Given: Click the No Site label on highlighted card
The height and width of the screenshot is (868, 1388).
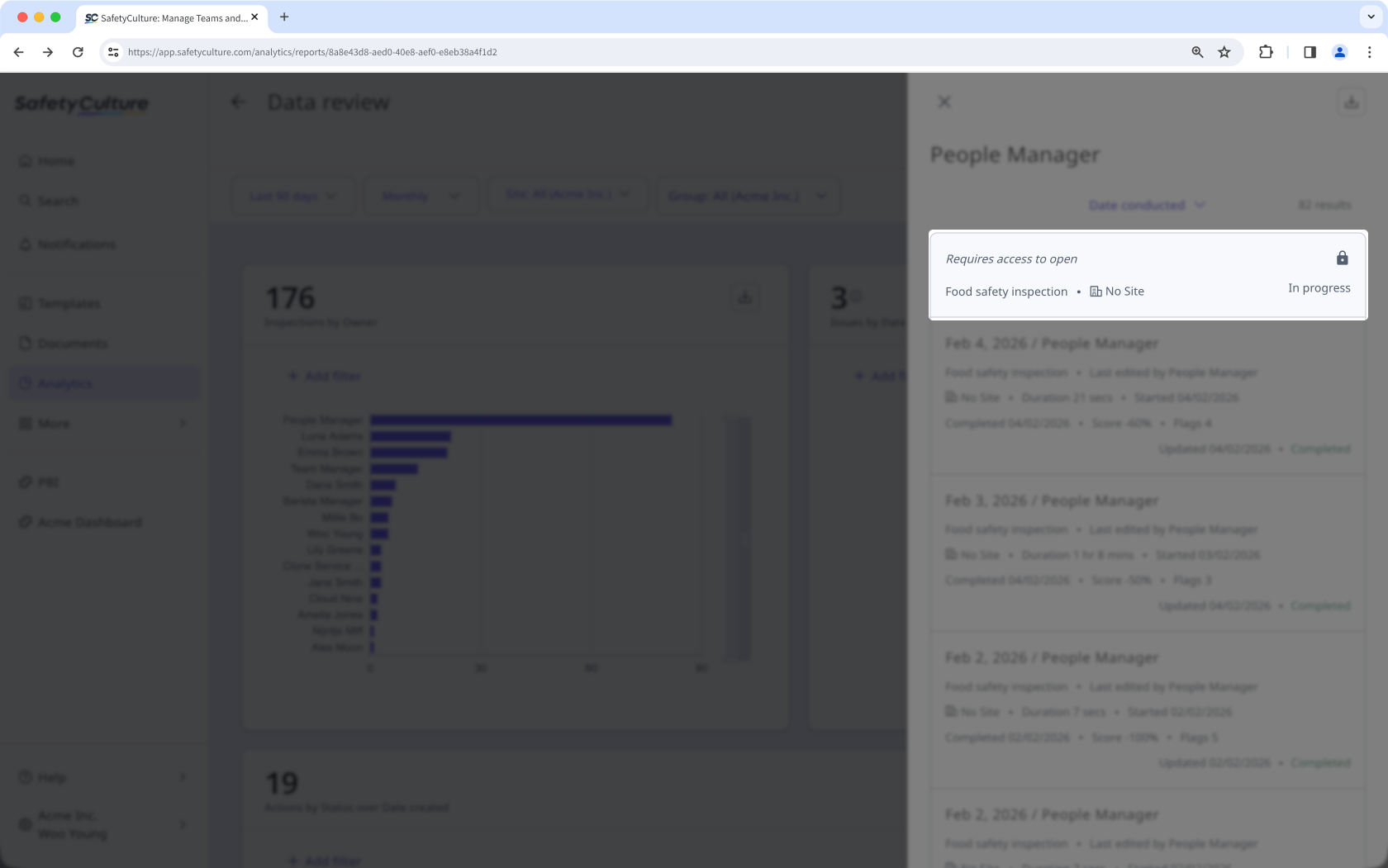Looking at the screenshot, I should (1117, 292).
